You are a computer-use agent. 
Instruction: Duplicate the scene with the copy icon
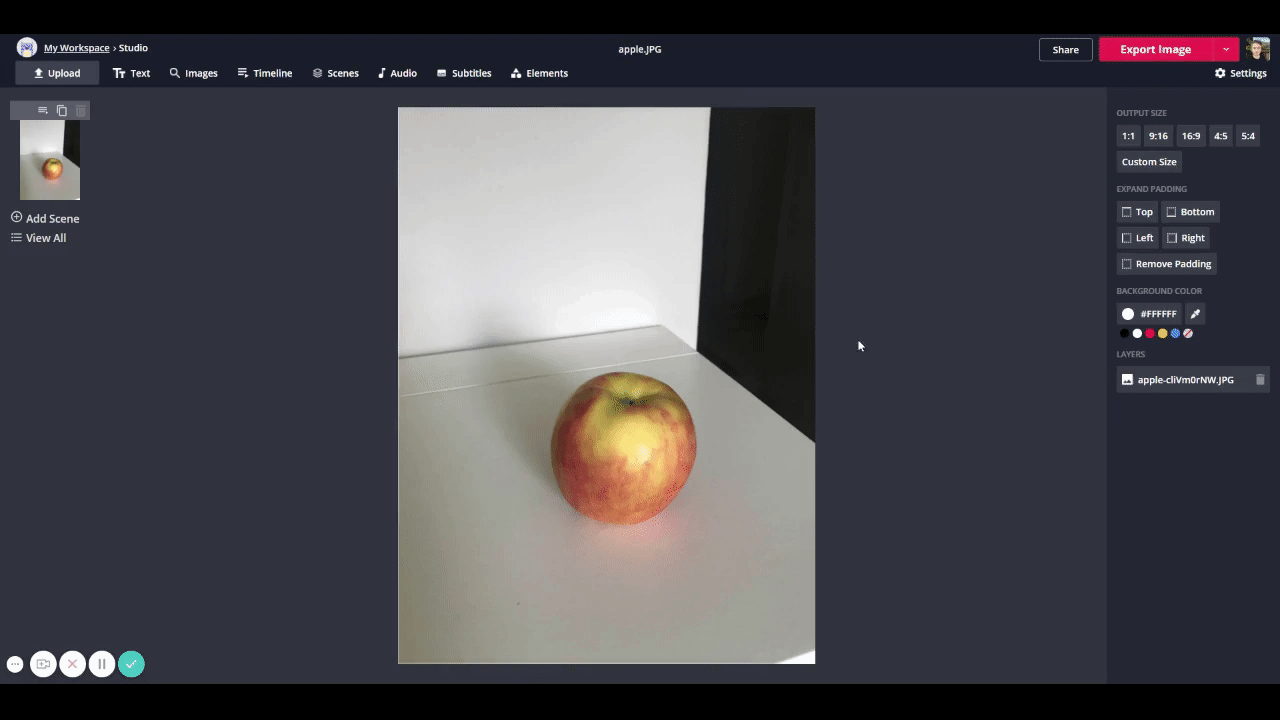click(62, 110)
